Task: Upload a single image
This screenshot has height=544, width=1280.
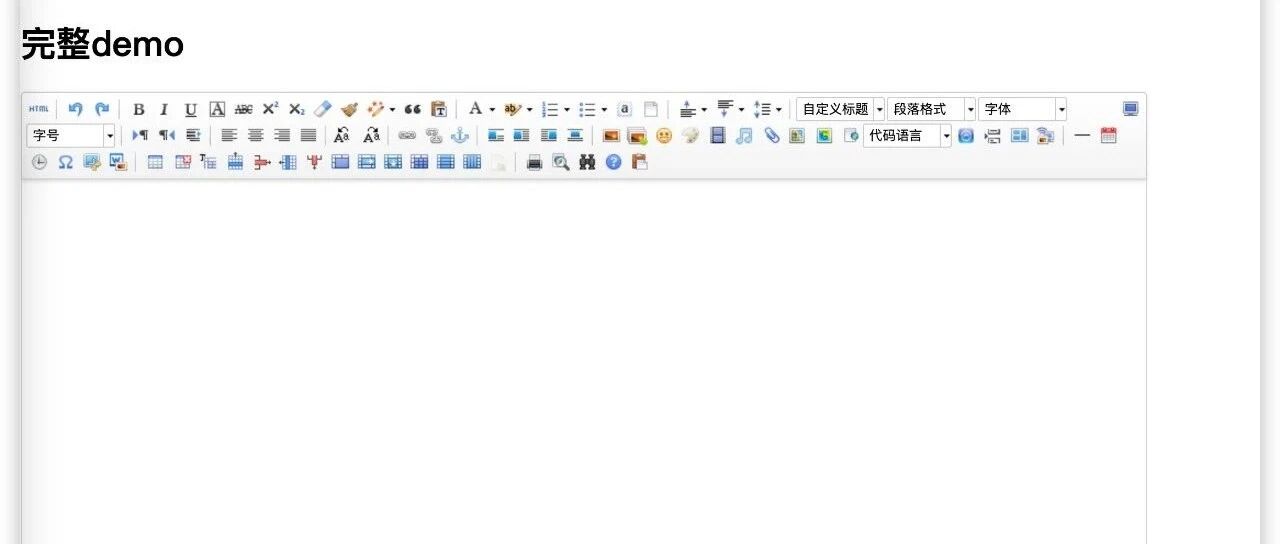Action: tap(611, 135)
